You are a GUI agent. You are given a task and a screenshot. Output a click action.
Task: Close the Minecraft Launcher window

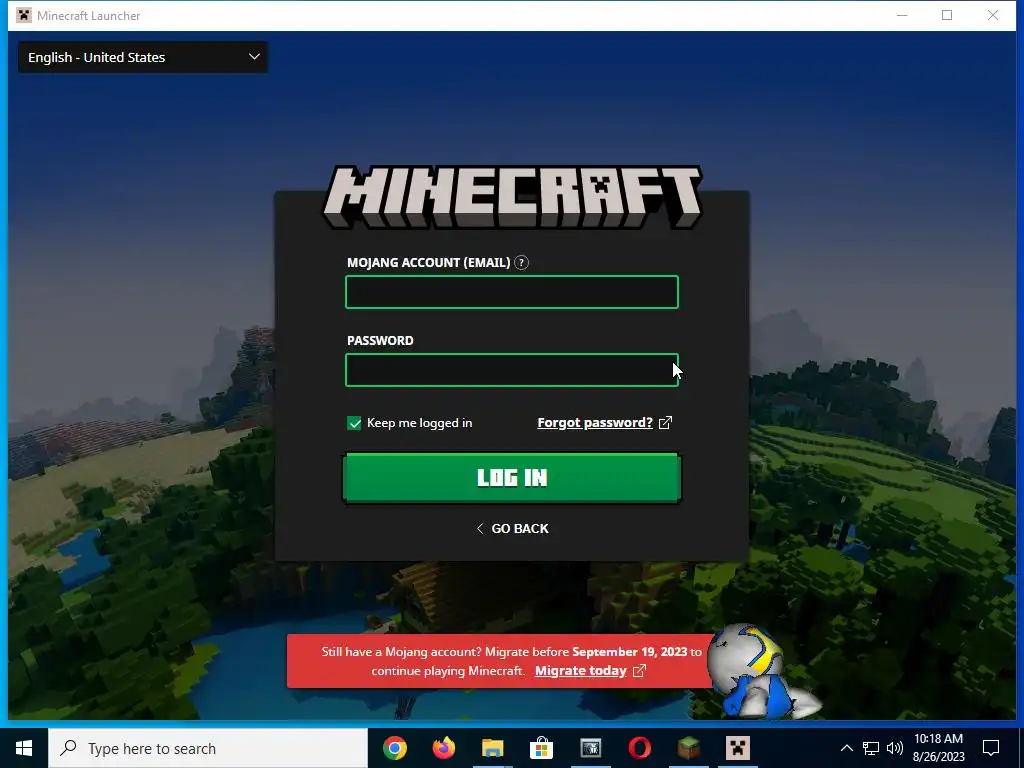coord(993,16)
